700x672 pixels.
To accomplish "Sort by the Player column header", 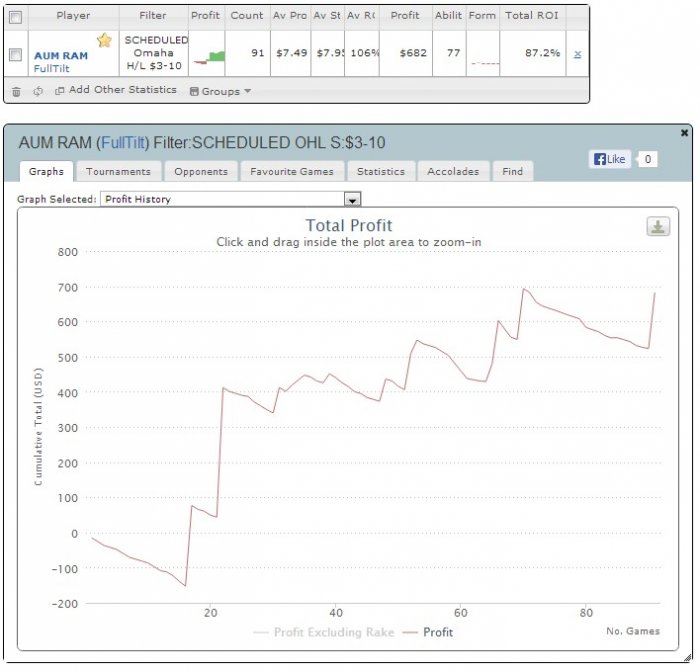I will (x=73, y=16).
